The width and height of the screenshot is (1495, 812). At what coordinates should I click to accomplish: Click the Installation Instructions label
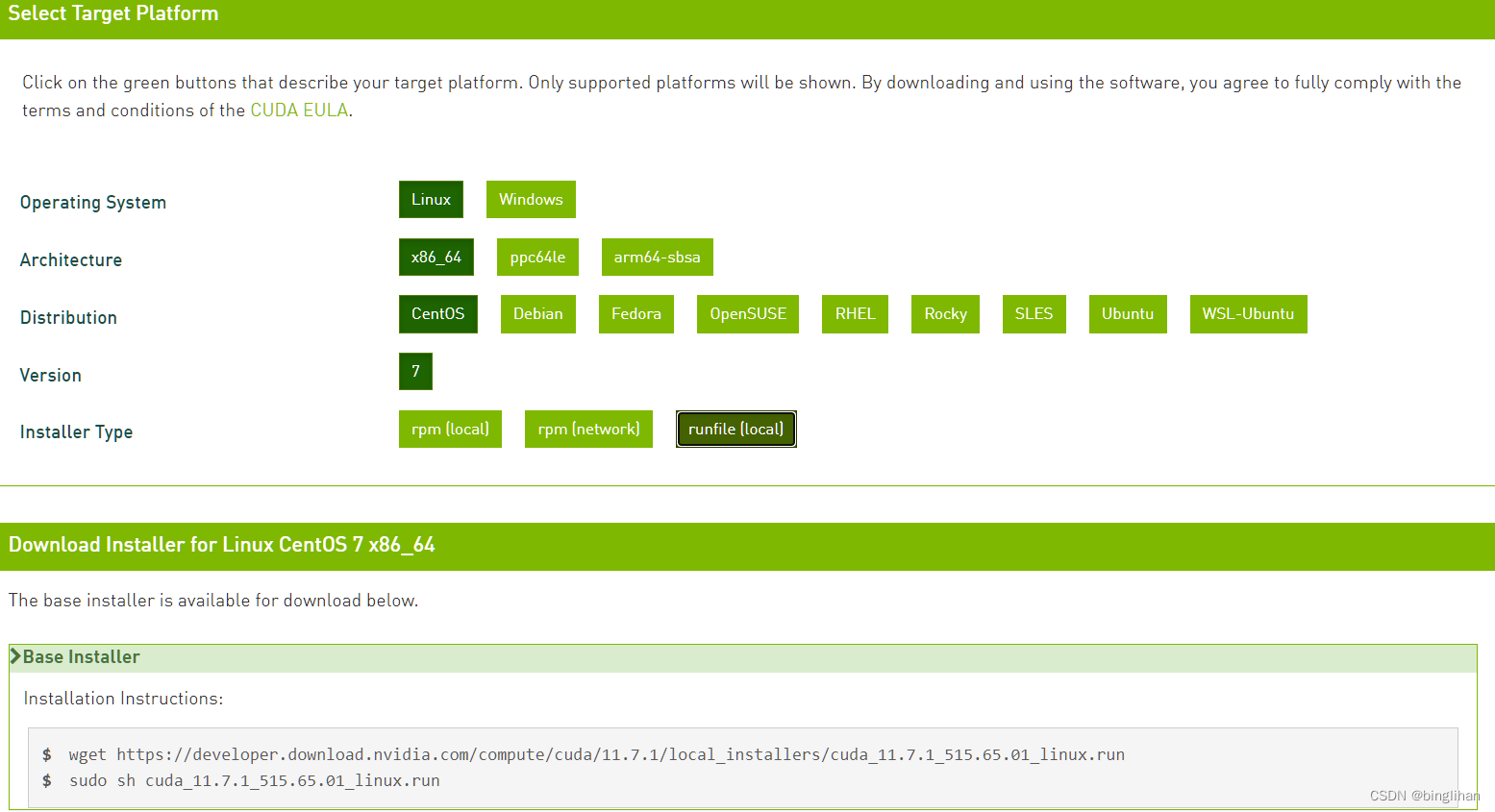tap(123, 699)
